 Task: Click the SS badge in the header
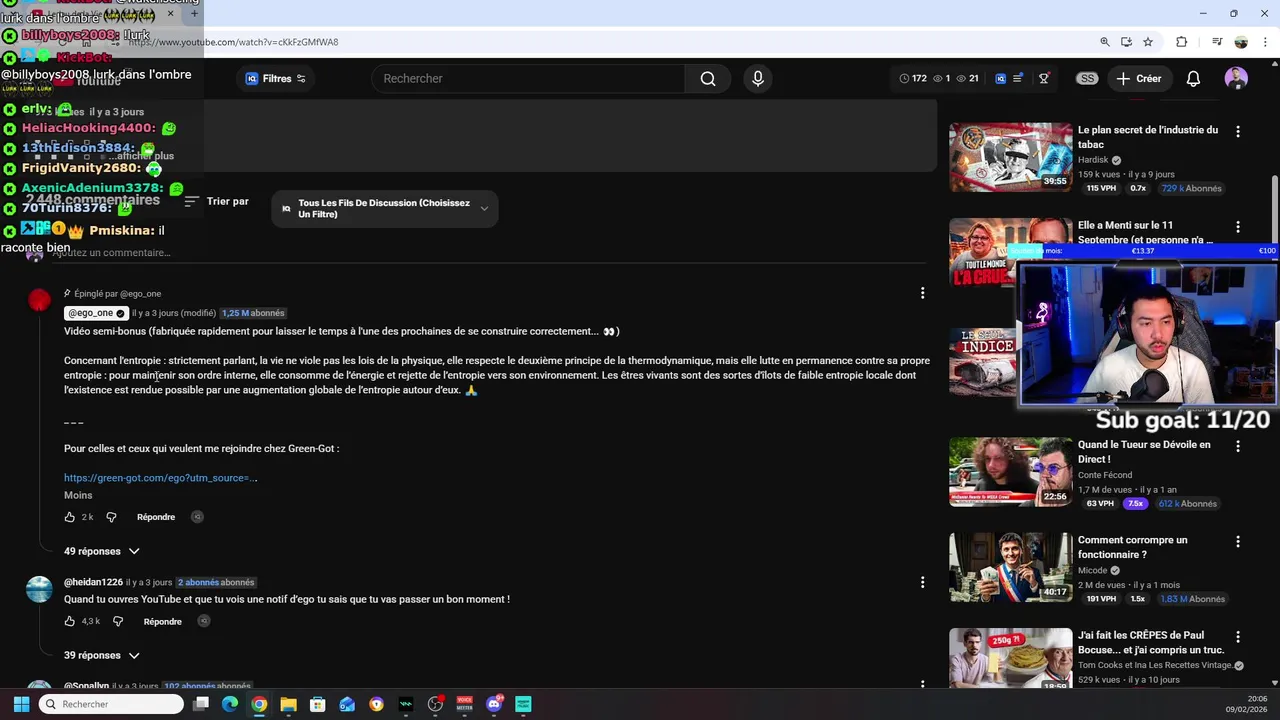(x=1087, y=79)
